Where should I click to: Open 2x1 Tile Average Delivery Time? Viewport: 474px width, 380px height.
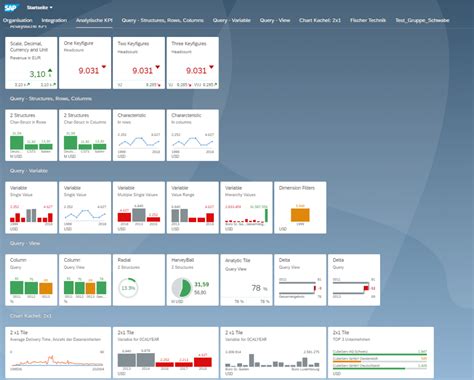point(58,353)
